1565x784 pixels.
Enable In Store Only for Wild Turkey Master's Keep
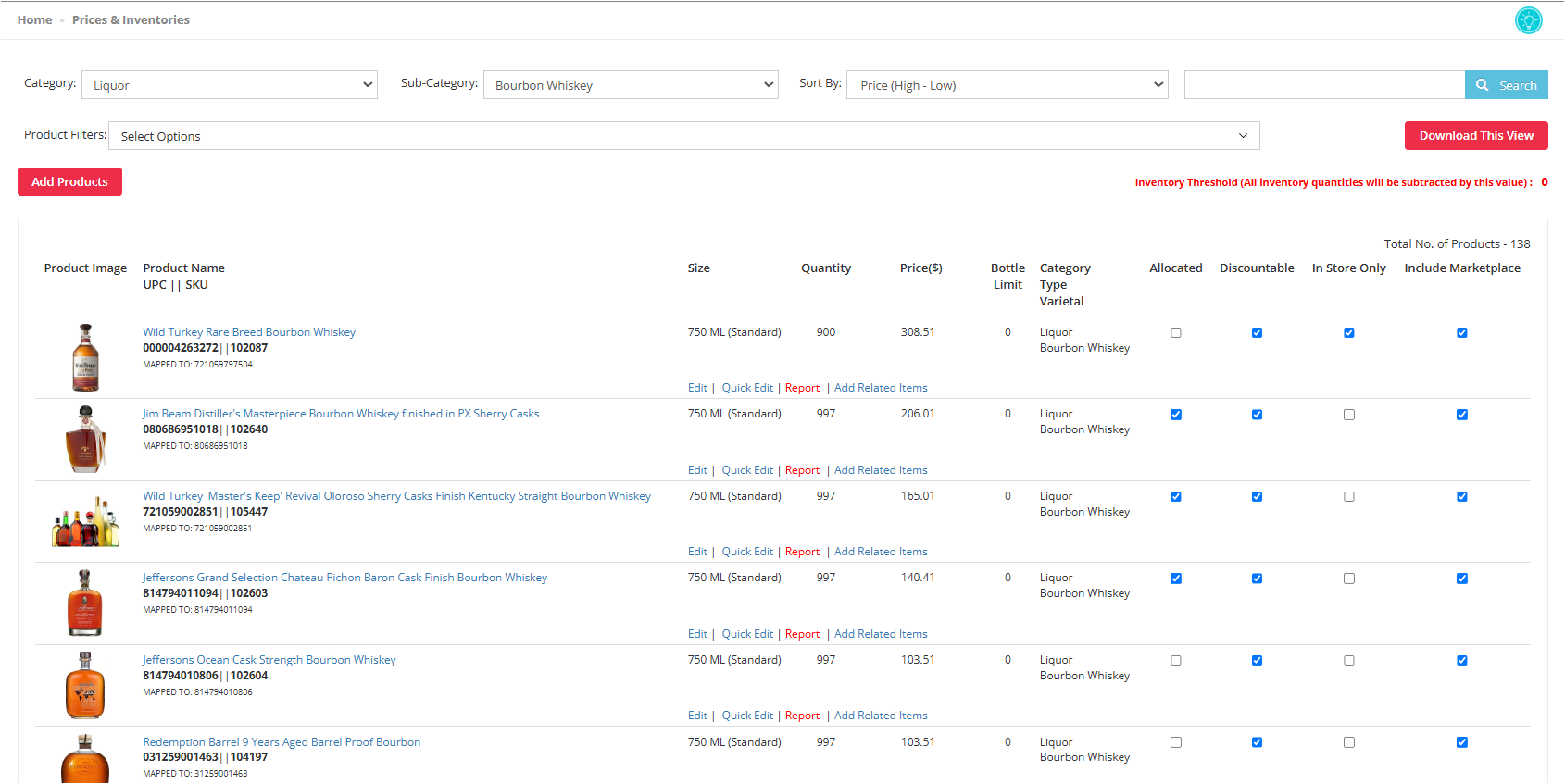click(x=1349, y=497)
